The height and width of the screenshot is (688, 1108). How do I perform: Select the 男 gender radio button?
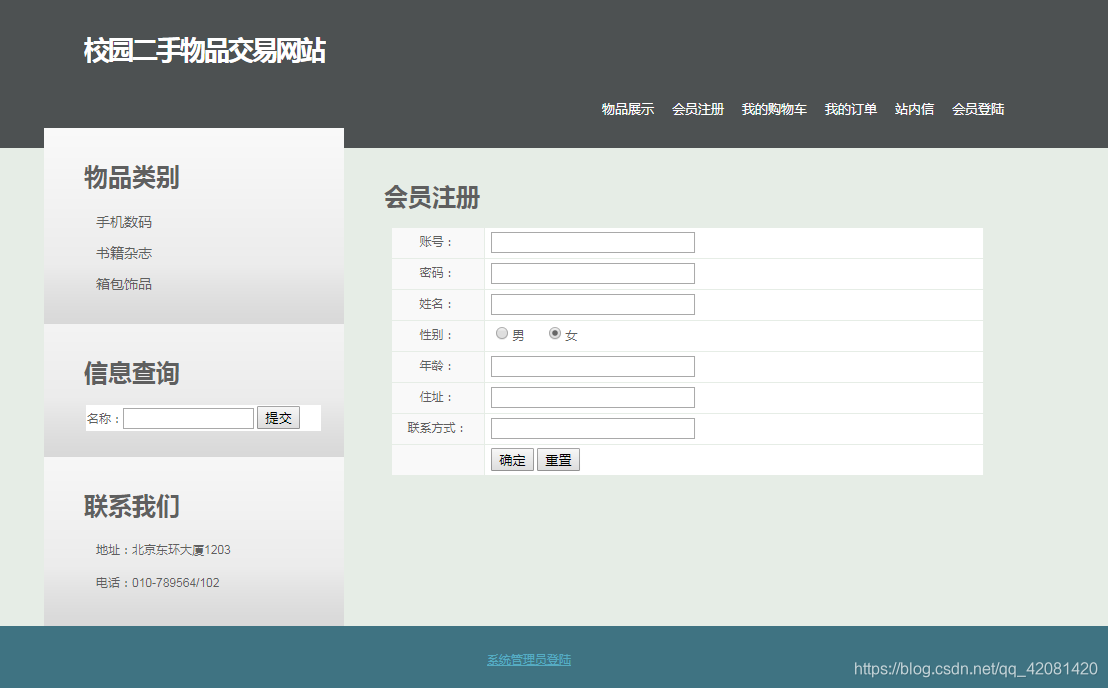(501, 333)
